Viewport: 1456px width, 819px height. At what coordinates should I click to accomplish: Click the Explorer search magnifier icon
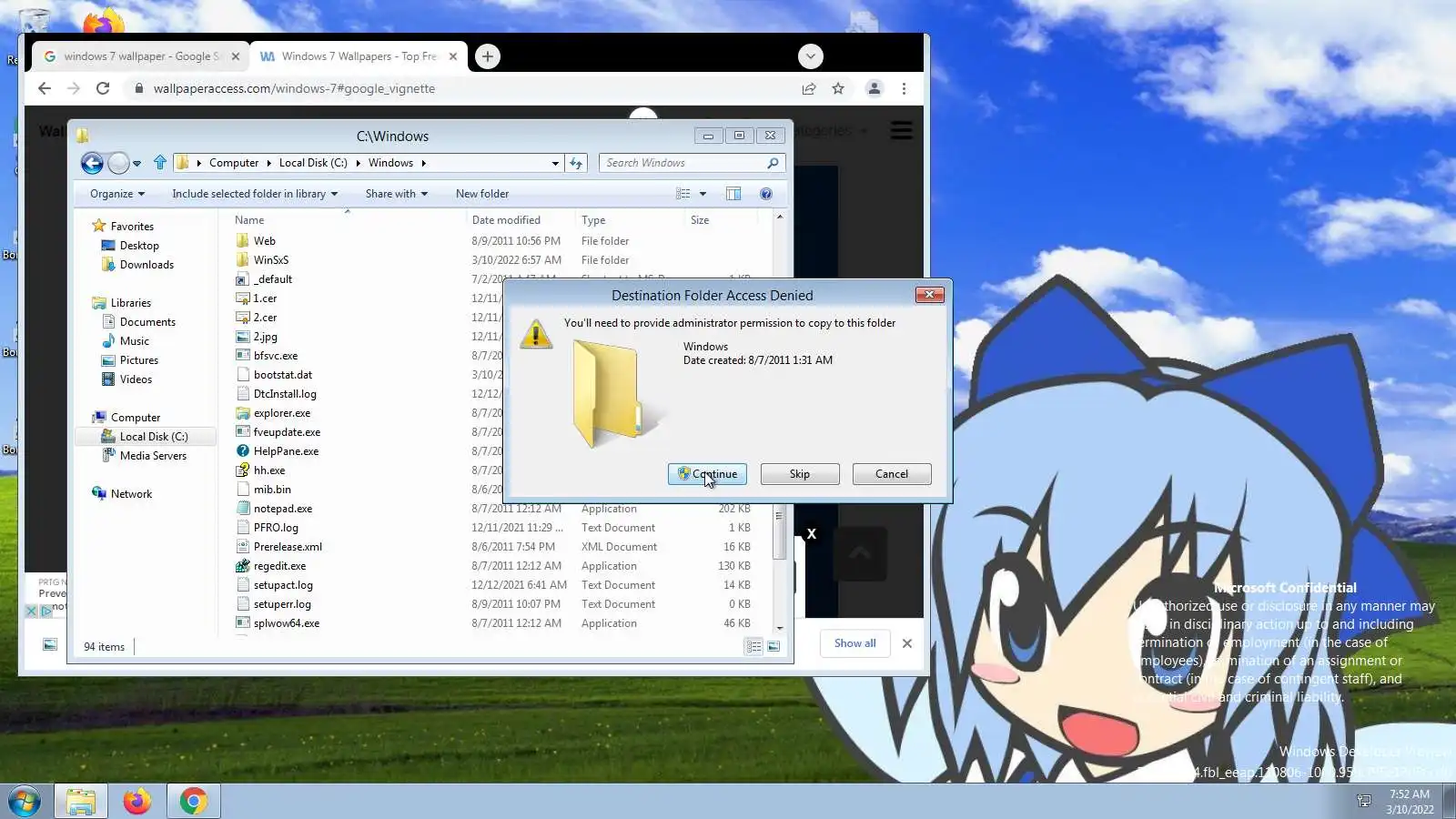point(773,163)
